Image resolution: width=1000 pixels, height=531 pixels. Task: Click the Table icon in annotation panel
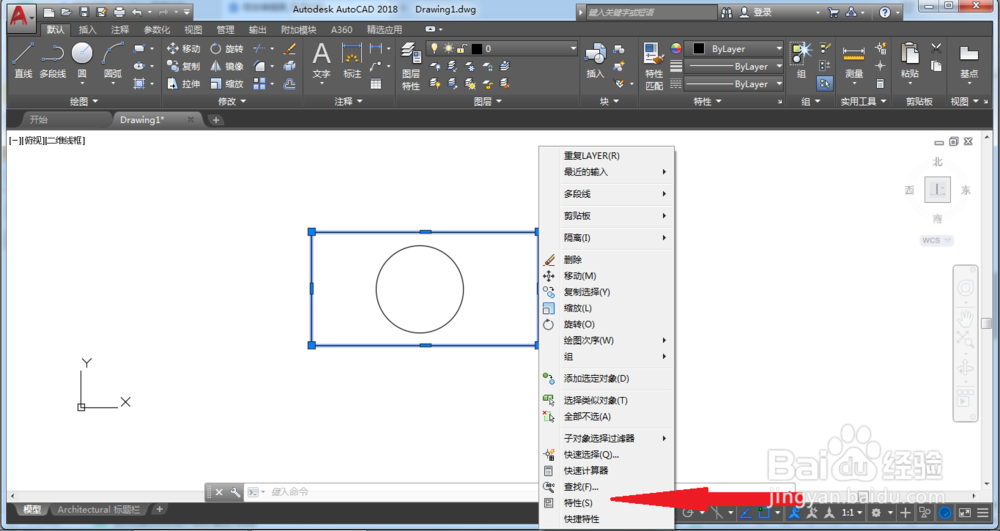click(x=376, y=84)
